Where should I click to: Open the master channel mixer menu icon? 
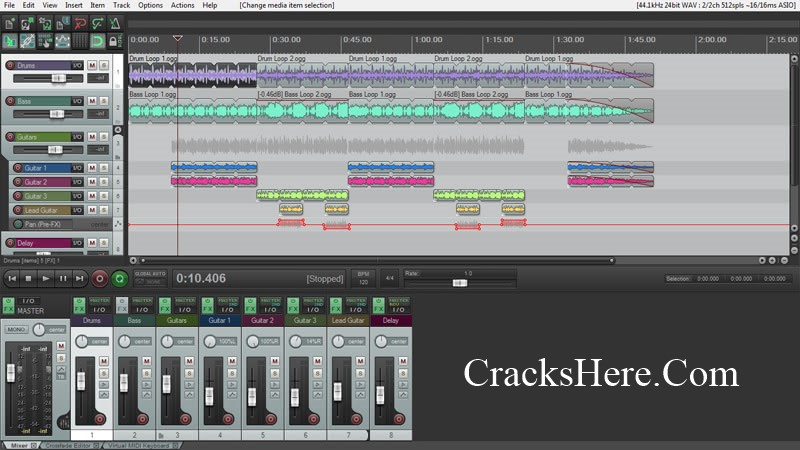click(64, 422)
